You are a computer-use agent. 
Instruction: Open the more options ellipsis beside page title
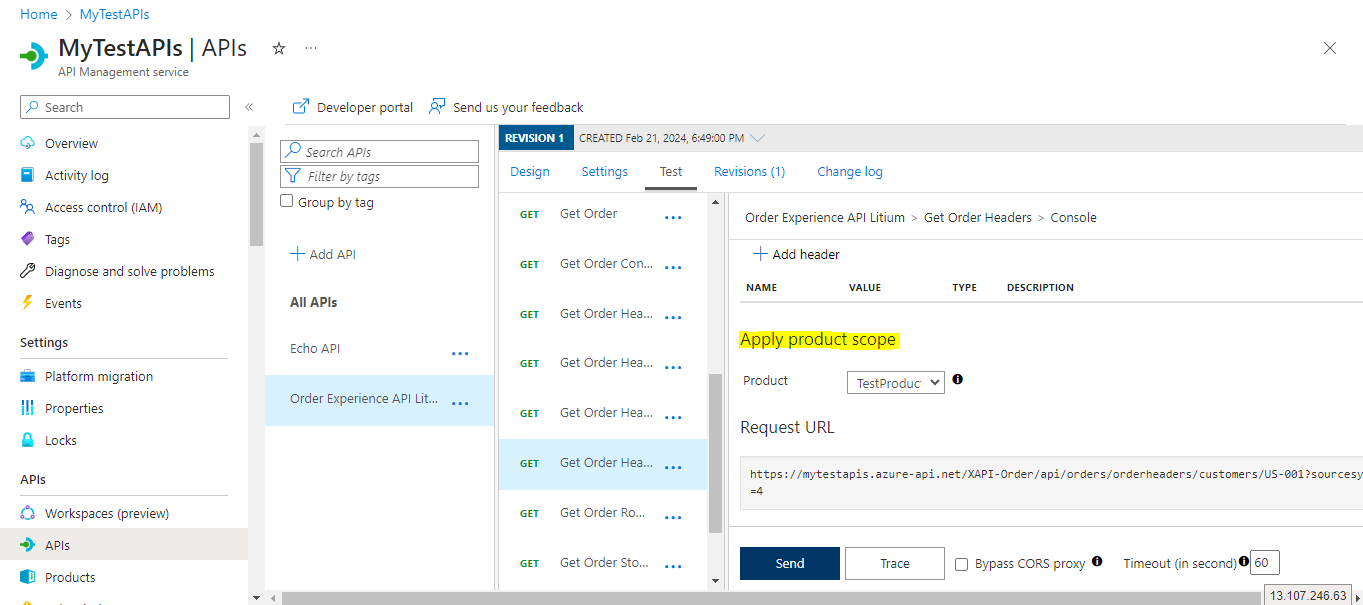point(311,48)
